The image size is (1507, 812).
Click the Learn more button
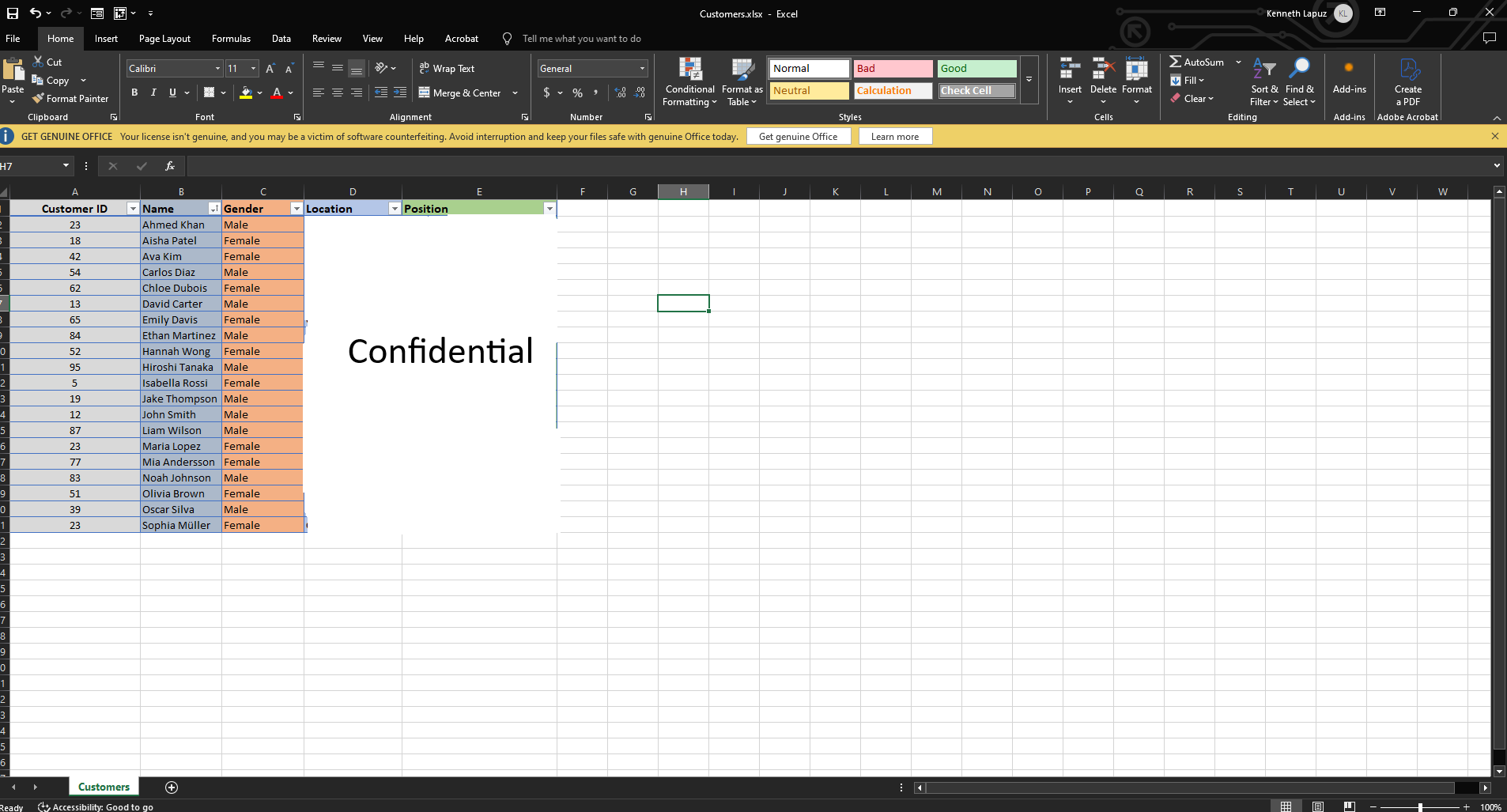coord(895,136)
